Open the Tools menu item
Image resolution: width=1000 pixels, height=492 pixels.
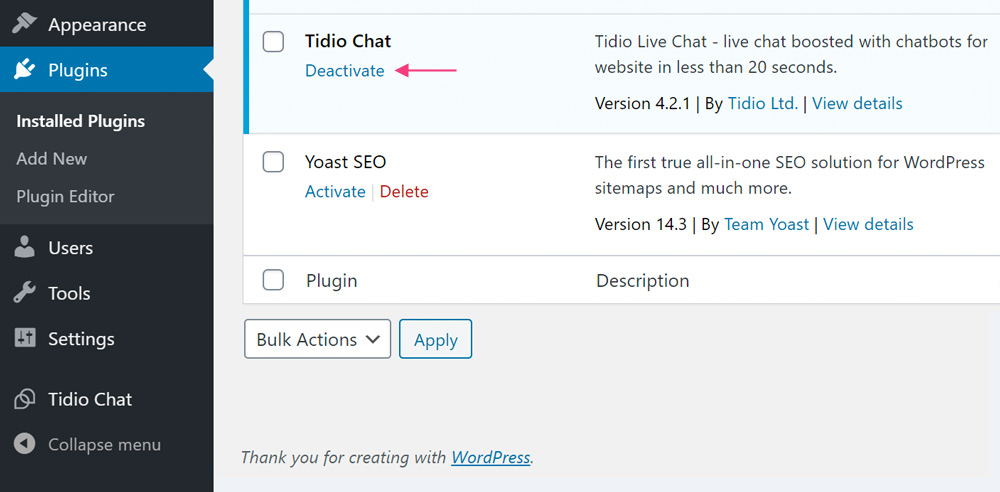tap(69, 293)
